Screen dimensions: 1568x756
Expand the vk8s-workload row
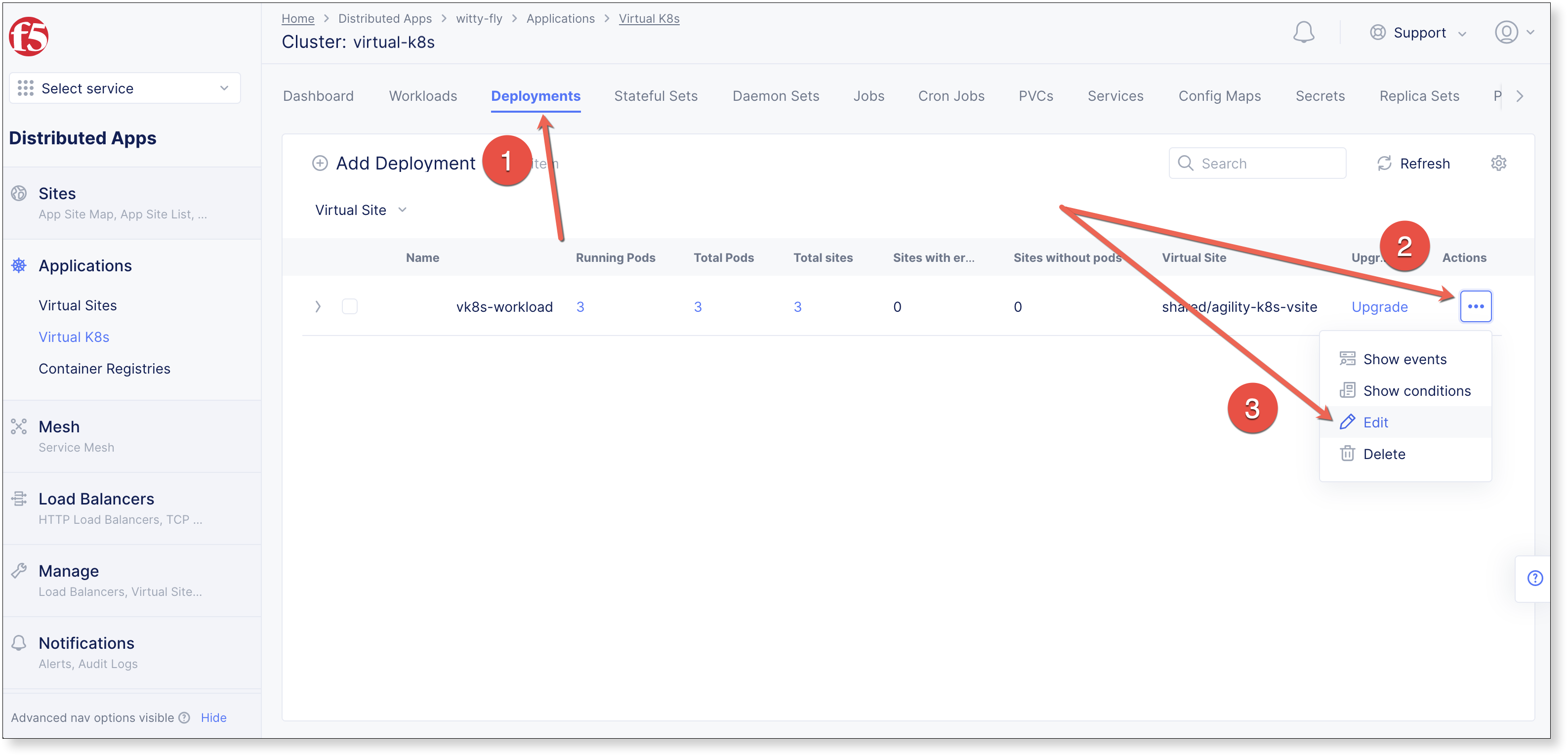(318, 306)
